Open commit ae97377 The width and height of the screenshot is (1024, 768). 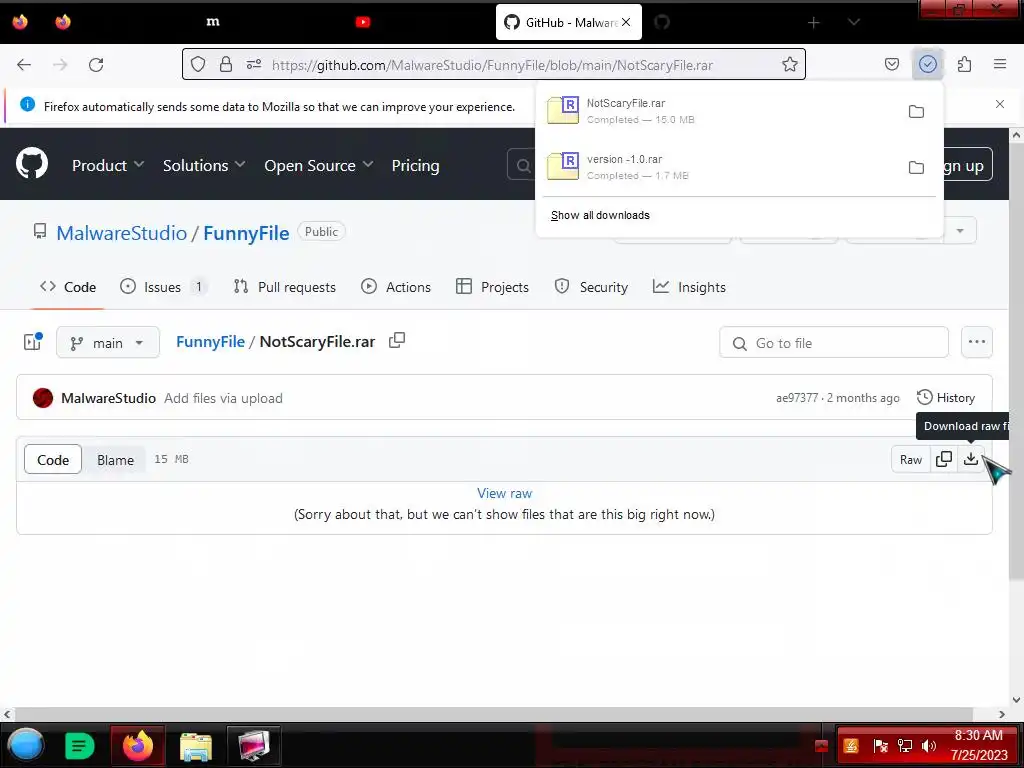(x=797, y=398)
